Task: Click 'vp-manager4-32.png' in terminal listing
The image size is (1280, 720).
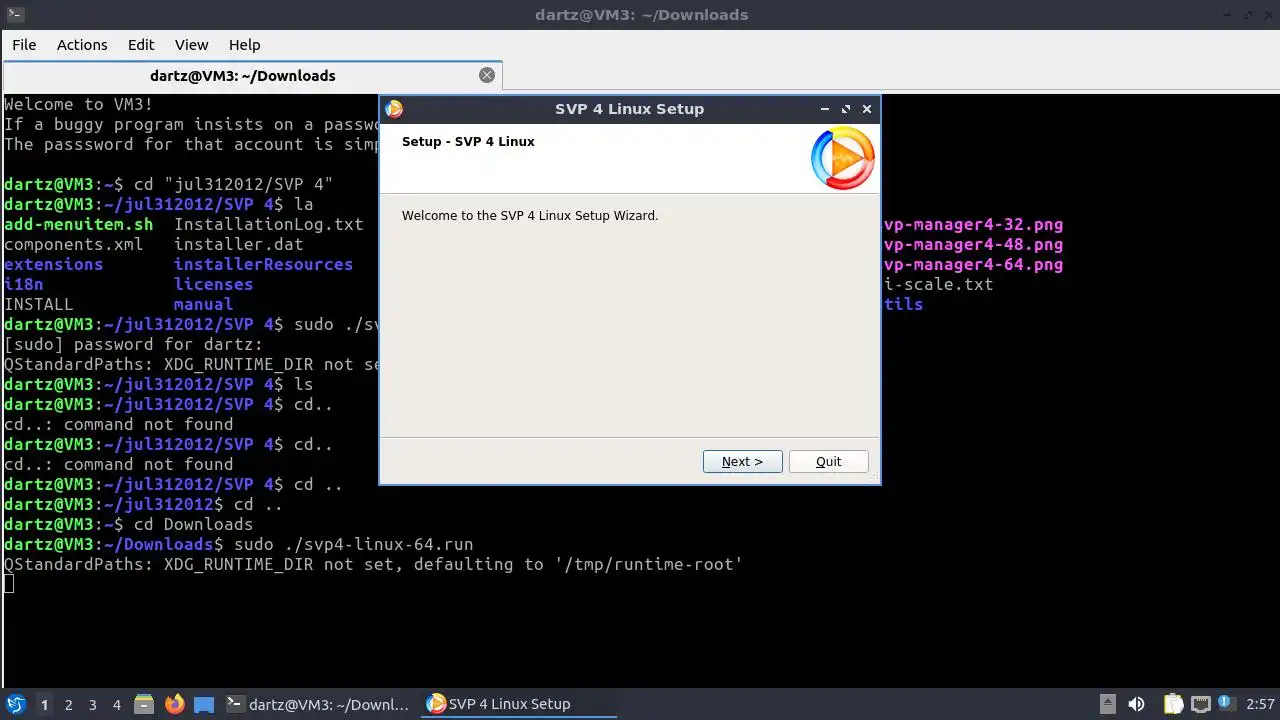Action: (973, 224)
